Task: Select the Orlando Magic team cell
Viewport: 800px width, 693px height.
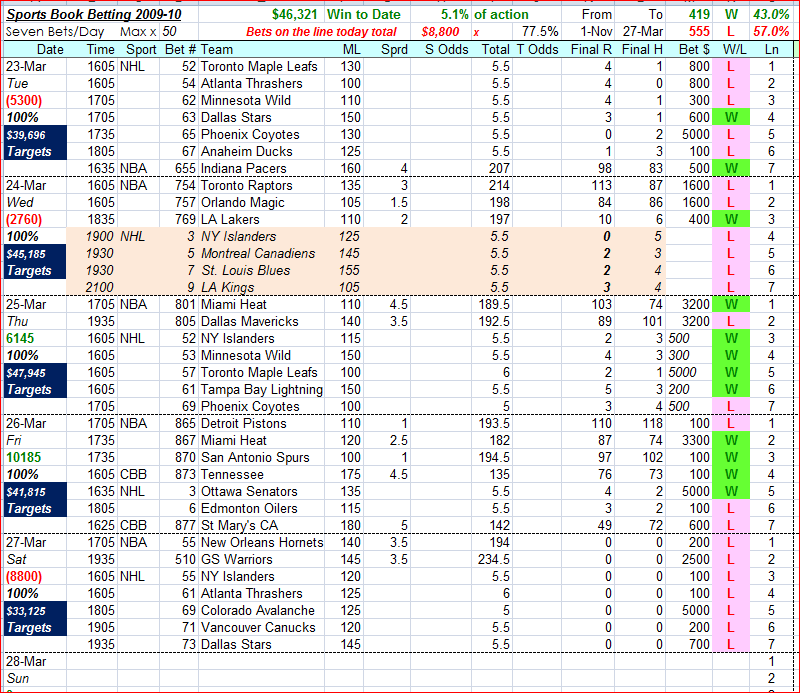Action: coord(261,202)
